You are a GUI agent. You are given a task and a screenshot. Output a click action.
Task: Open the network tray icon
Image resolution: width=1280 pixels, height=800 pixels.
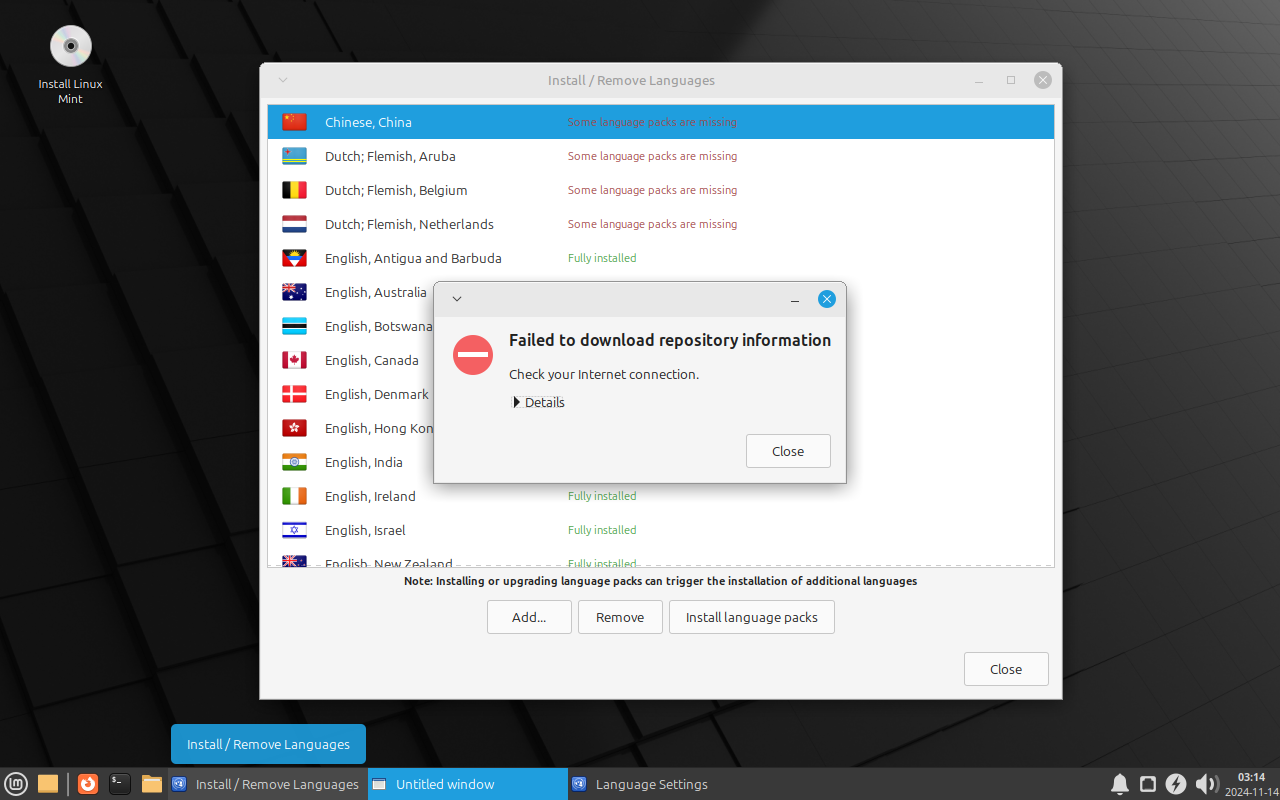(1148, 784)
